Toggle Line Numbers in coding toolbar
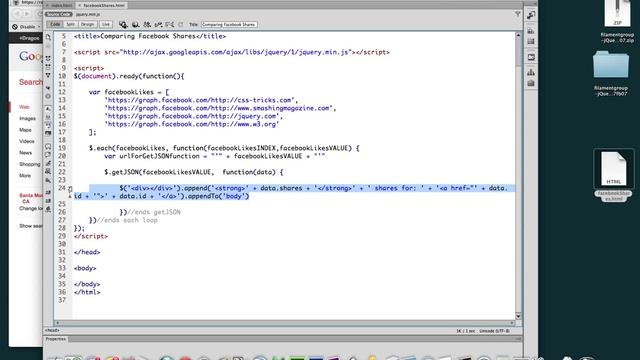 [x=48, y=108]
